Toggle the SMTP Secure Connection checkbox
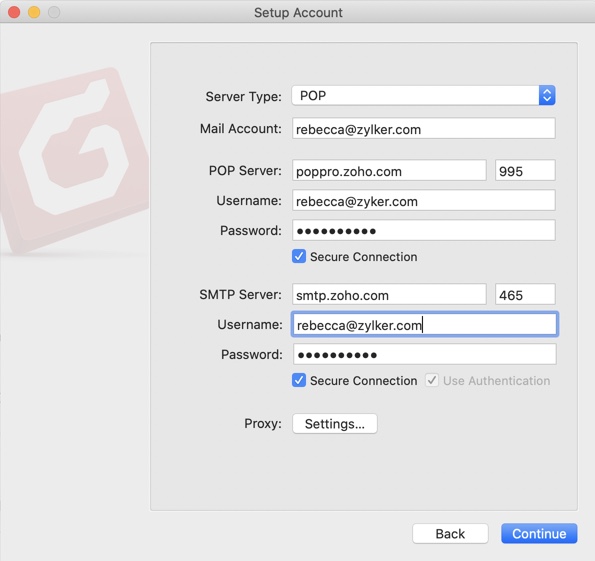This screenshot has height=561, width=595. pos(299,380)
